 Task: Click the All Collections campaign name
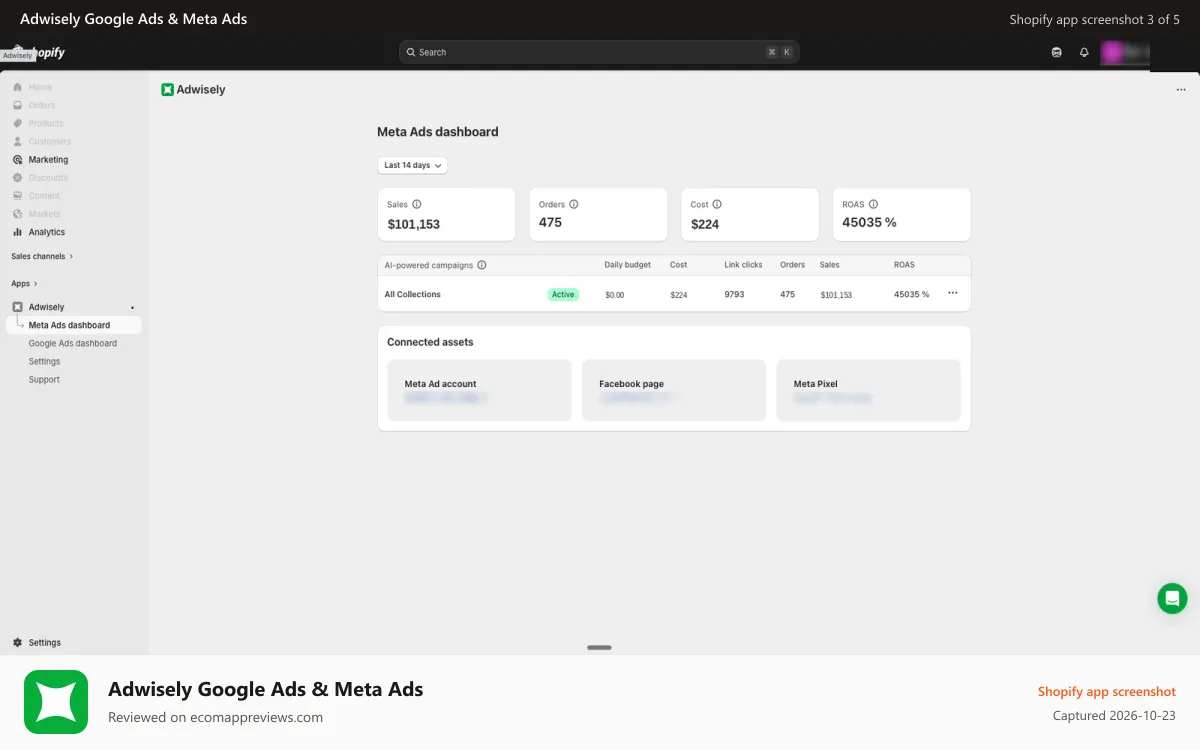point(412,294)
